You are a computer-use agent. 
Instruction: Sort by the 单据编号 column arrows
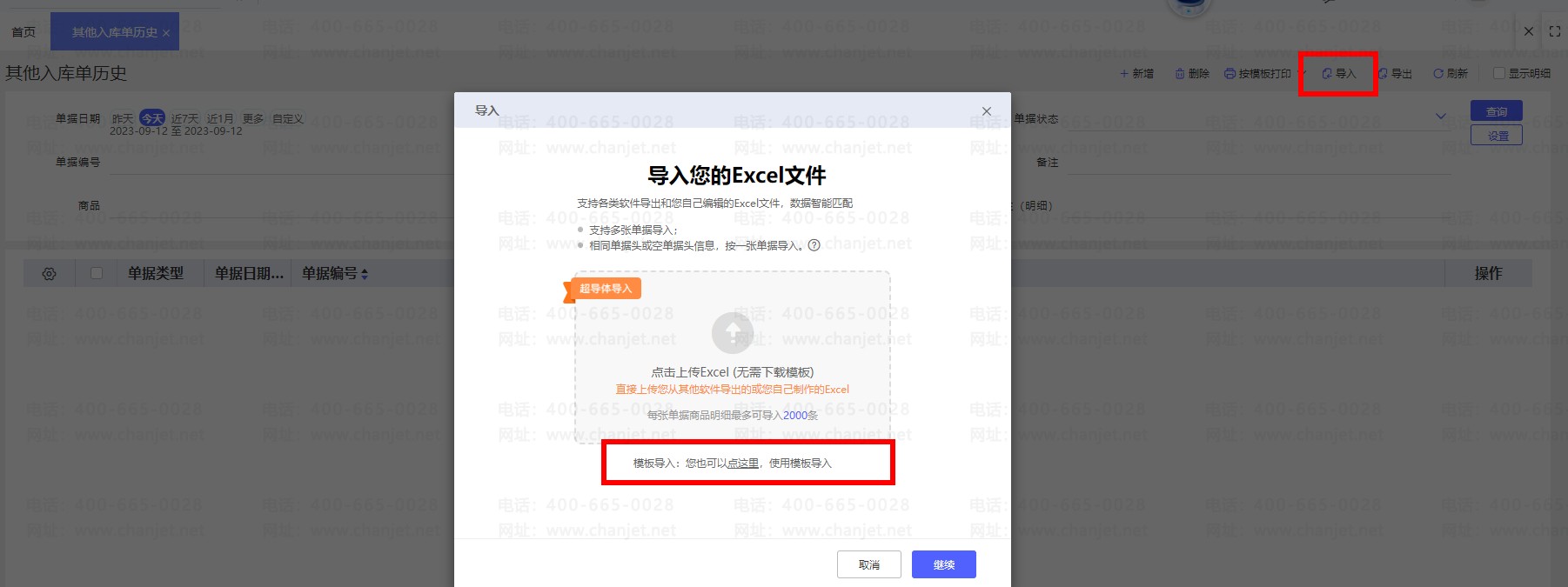[x=365, y=274]
